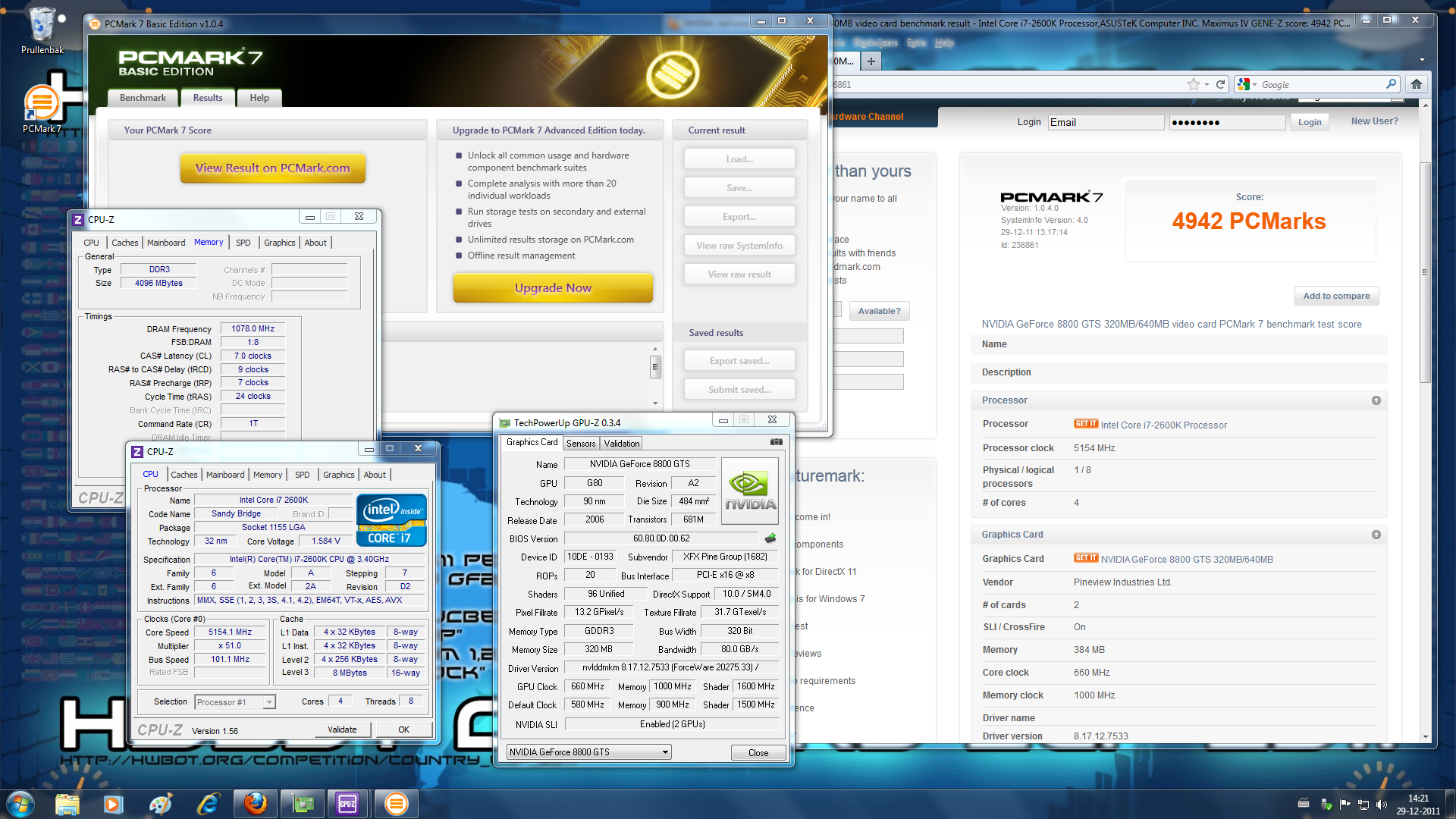Launch Windows Media Player from the taskbar
The width and height of the screenshot is (1456, 819).
[113, 804]
